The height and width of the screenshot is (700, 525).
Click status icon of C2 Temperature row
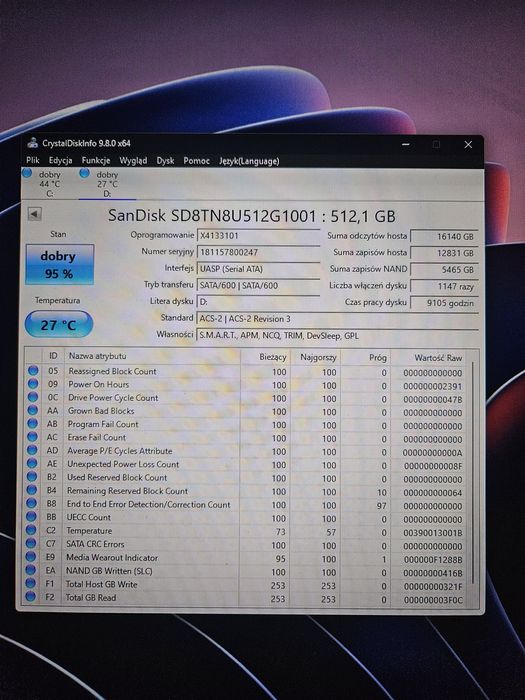click(x=31, y=530)
